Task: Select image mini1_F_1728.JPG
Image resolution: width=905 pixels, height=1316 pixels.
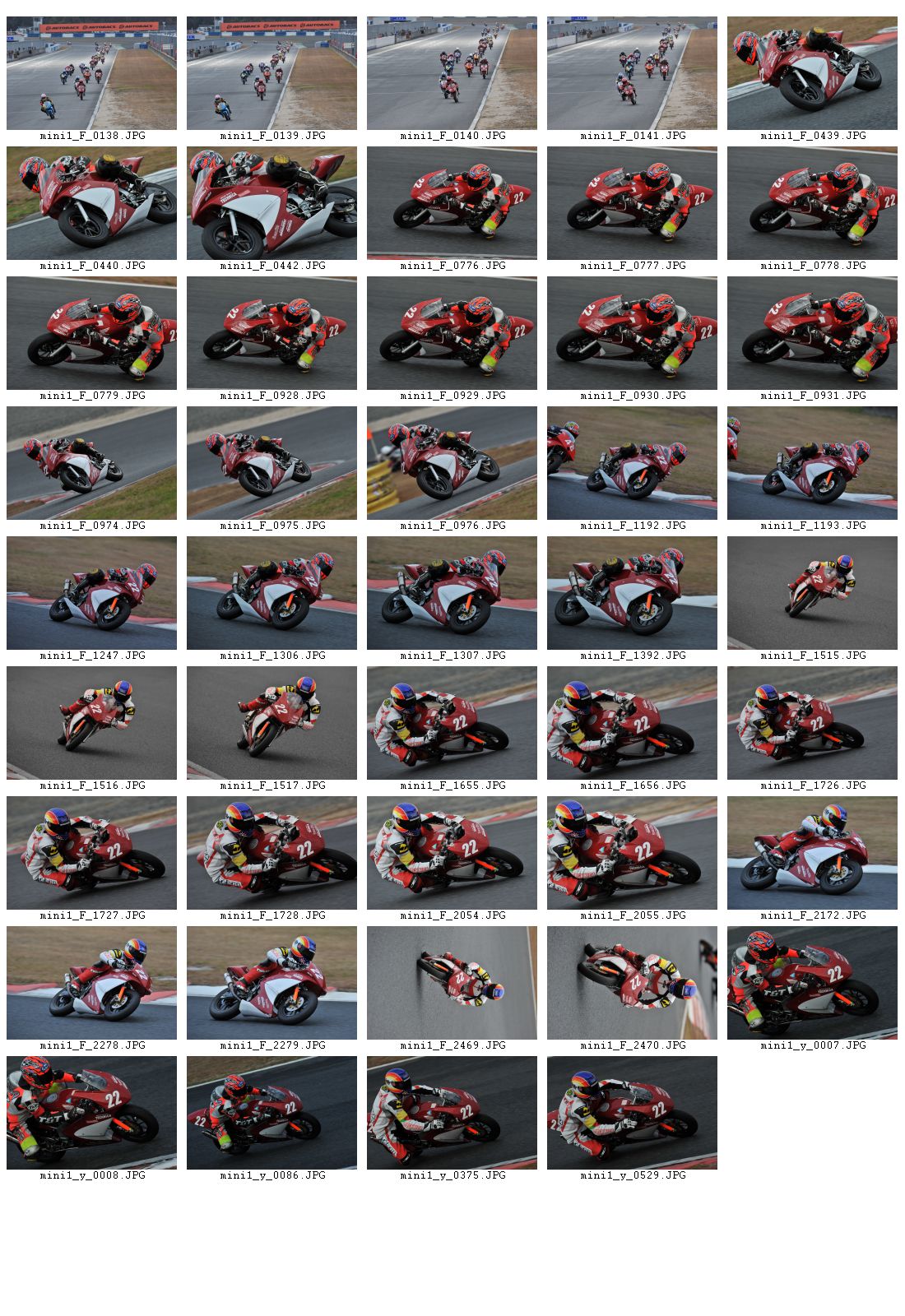Action: (x=271, y=853)
